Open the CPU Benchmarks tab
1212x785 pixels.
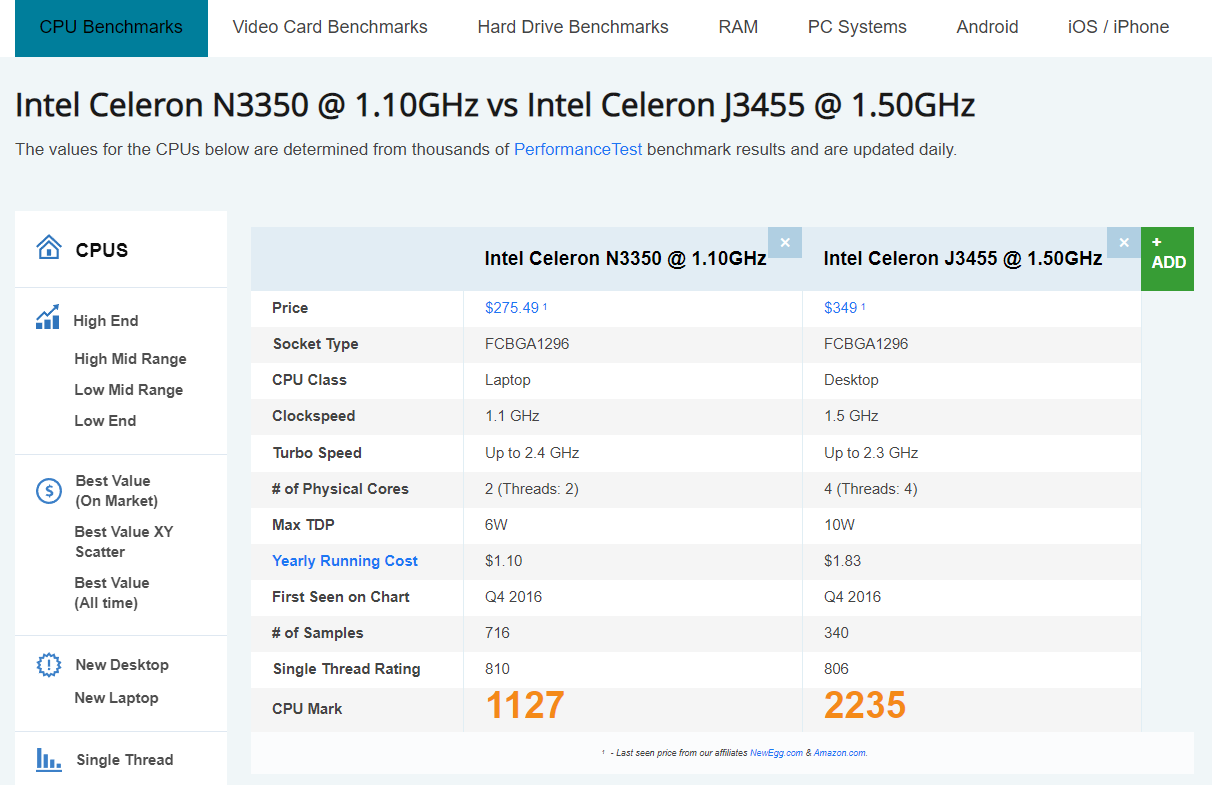(x=111, y=28)
